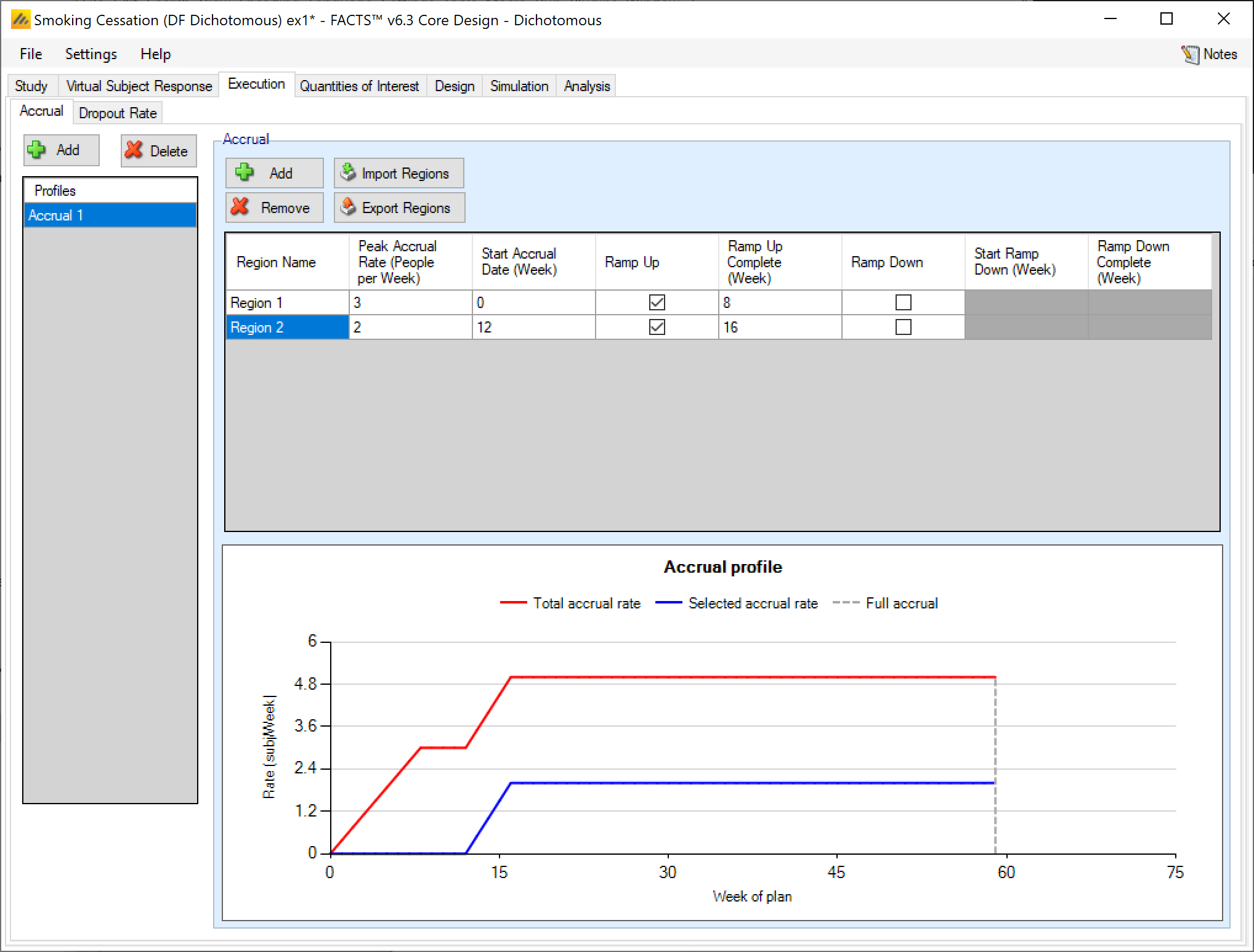The height and width of the screenshot is (952, 1254).
Task: Click the Export Regions icon
Action: [x=349, y=207]
